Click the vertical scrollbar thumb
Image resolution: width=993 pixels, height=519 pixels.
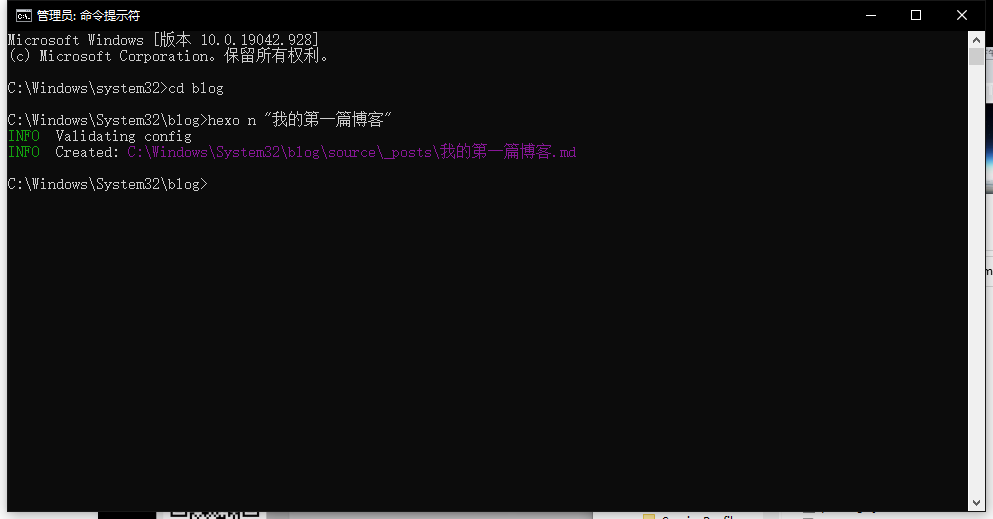click(x=976, y=56)
